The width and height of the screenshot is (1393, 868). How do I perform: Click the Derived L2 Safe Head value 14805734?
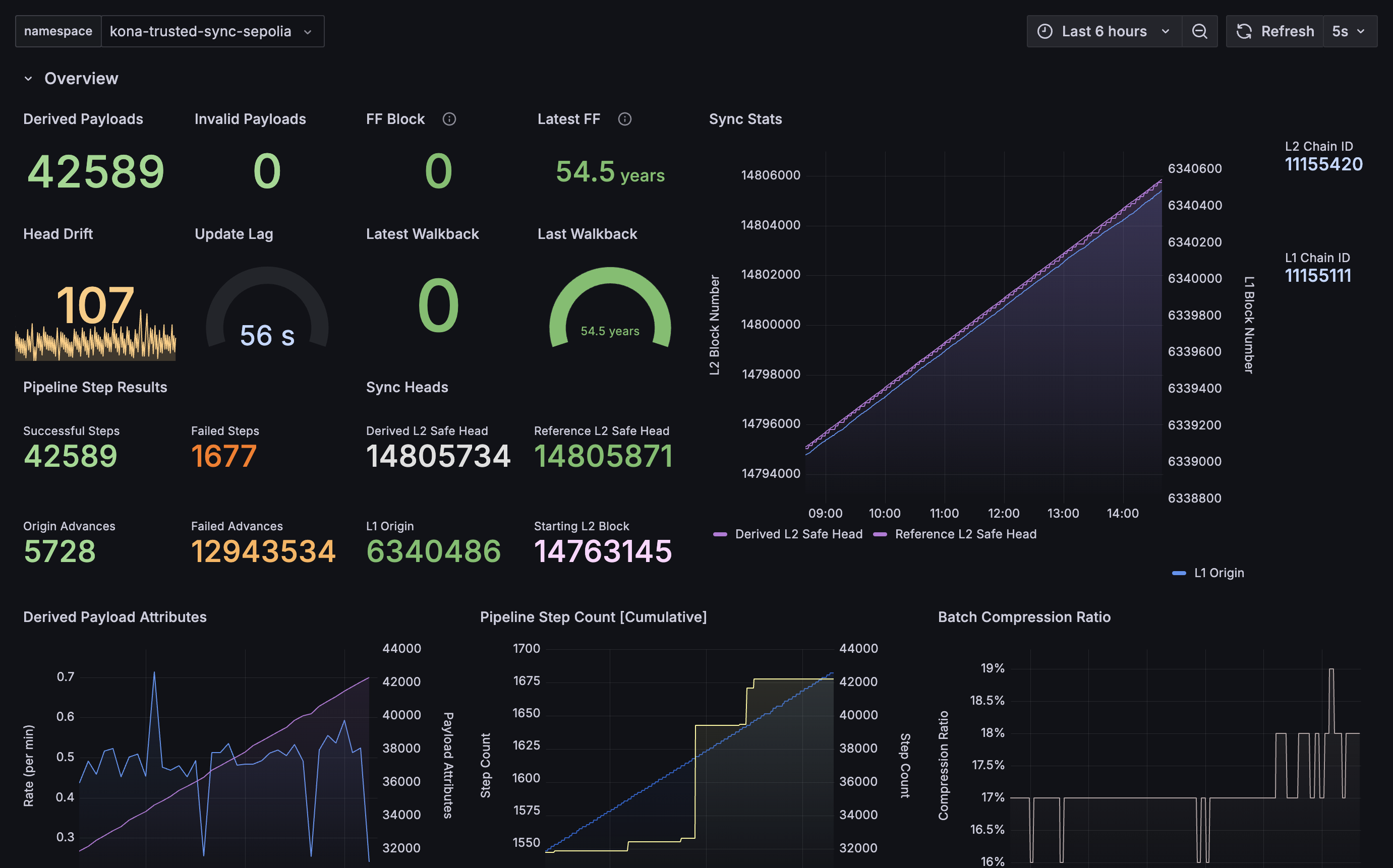point(438,456)
